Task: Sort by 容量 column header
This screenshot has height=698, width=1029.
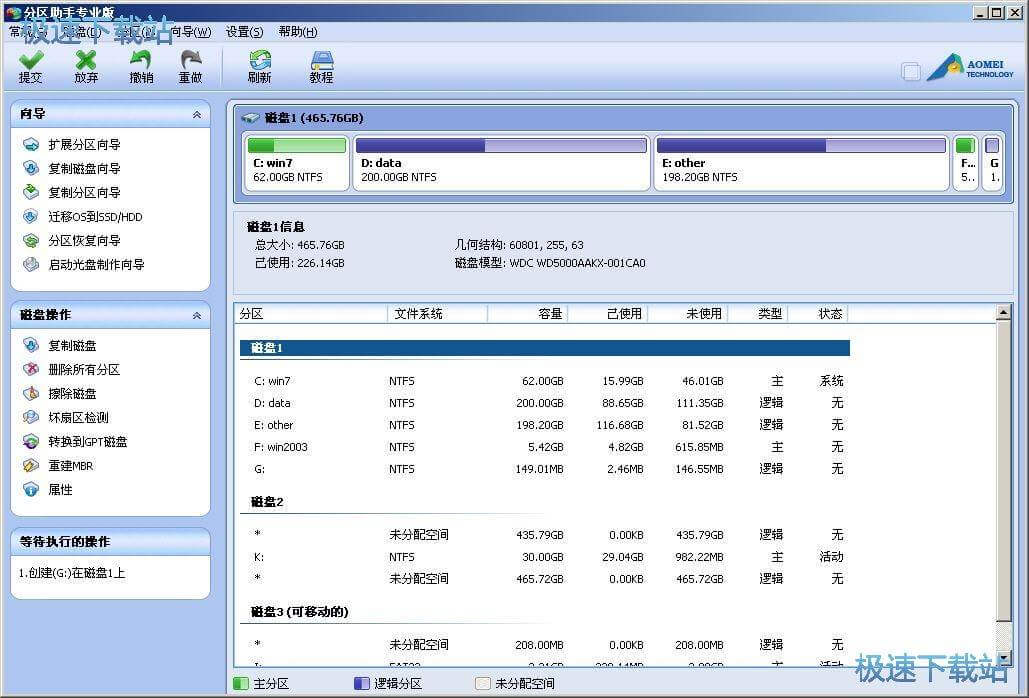Action: pos(528,314)
